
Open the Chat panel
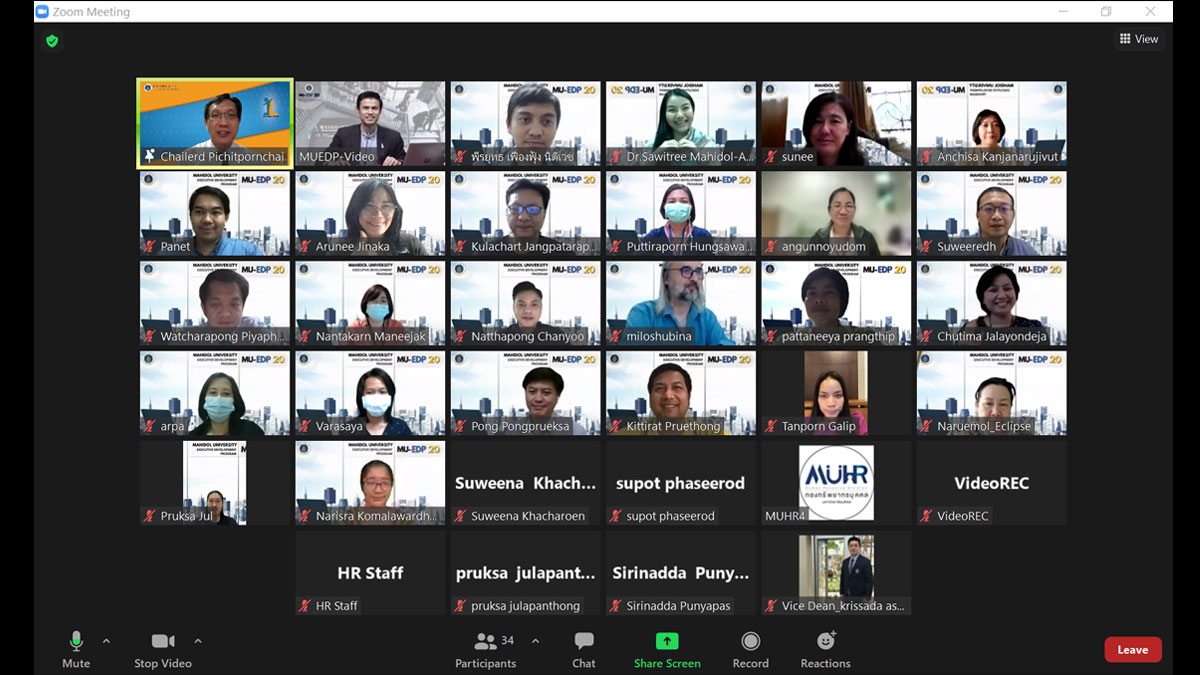click(584, 649)
